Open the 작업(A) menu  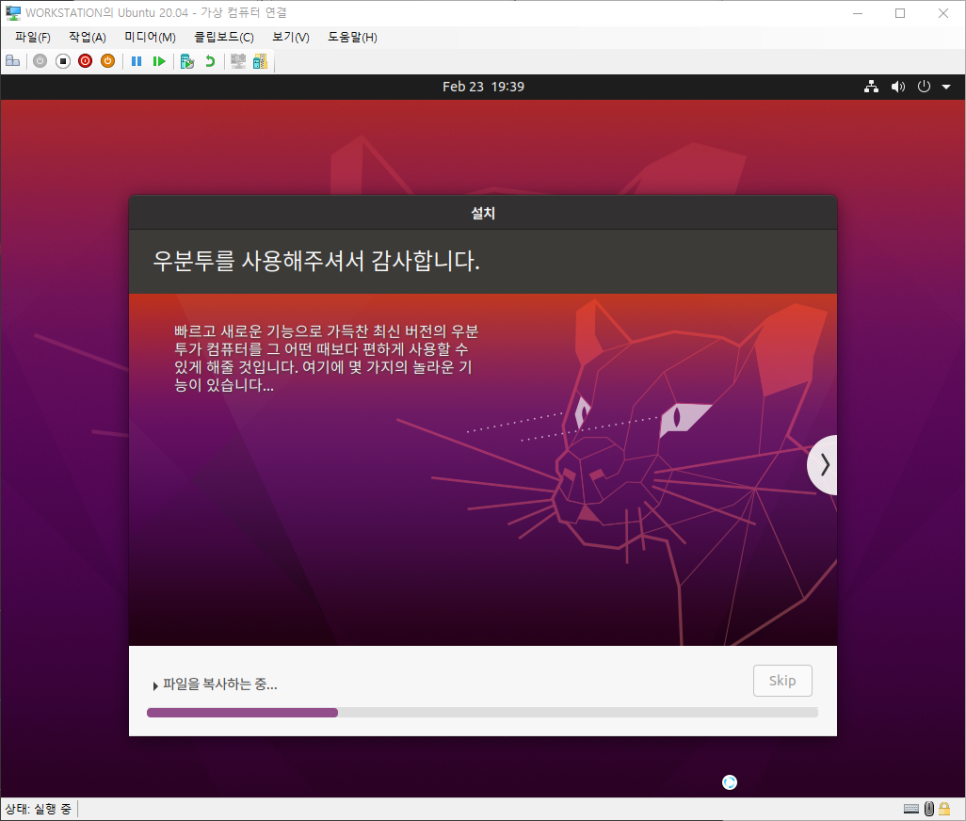pyautogui.click(x=87, y=38)
